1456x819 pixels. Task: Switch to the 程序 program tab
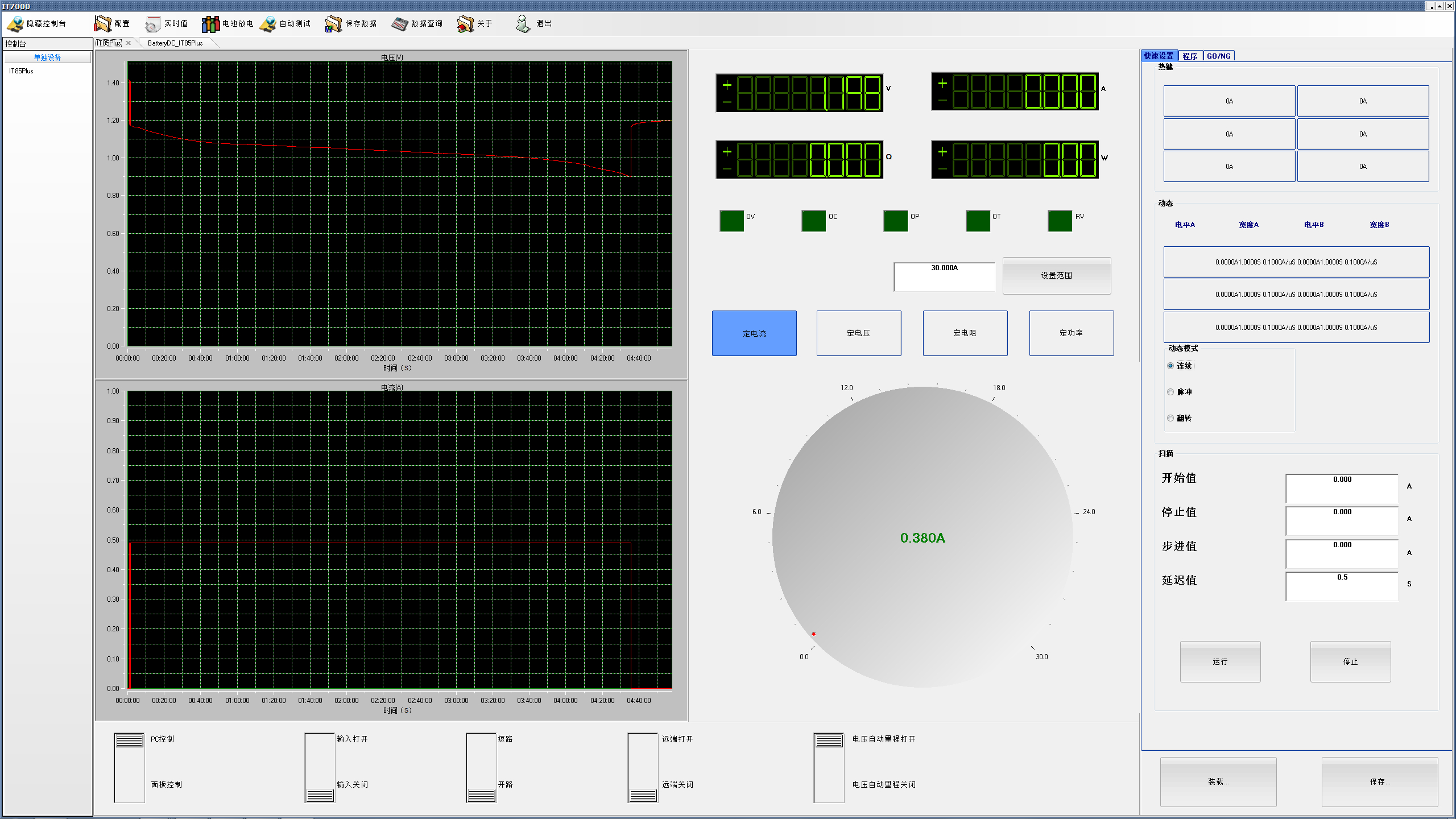coord(1190,56)
